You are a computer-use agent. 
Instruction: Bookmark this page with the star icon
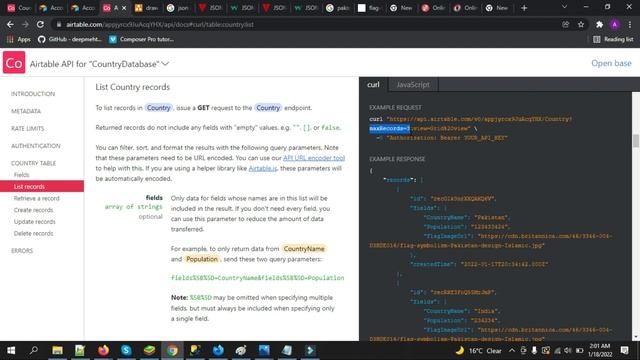point(581,24)
